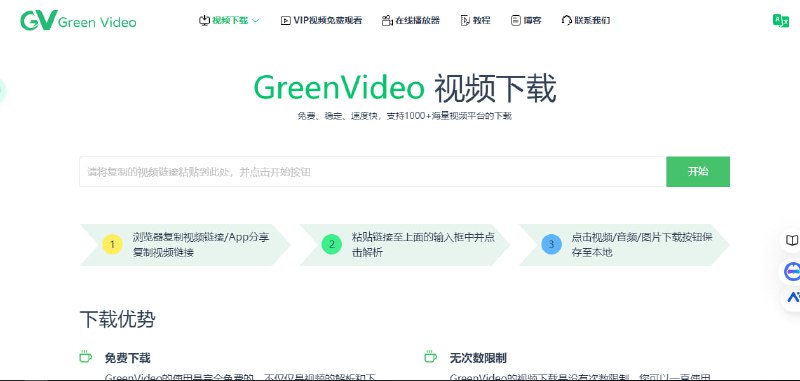Screen dimensions: 800x381
Task: Click the document icon beside 博客
Action: 515,20
